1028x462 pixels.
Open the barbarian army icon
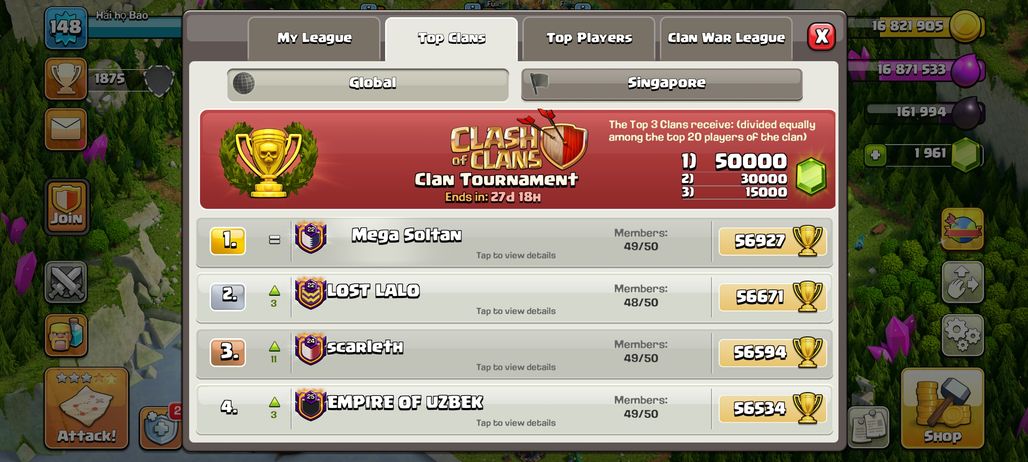[x=66, y=335]
